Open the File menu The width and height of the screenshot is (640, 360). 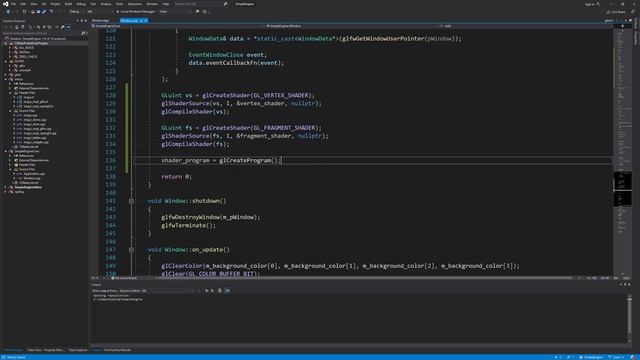coord(13,4)
